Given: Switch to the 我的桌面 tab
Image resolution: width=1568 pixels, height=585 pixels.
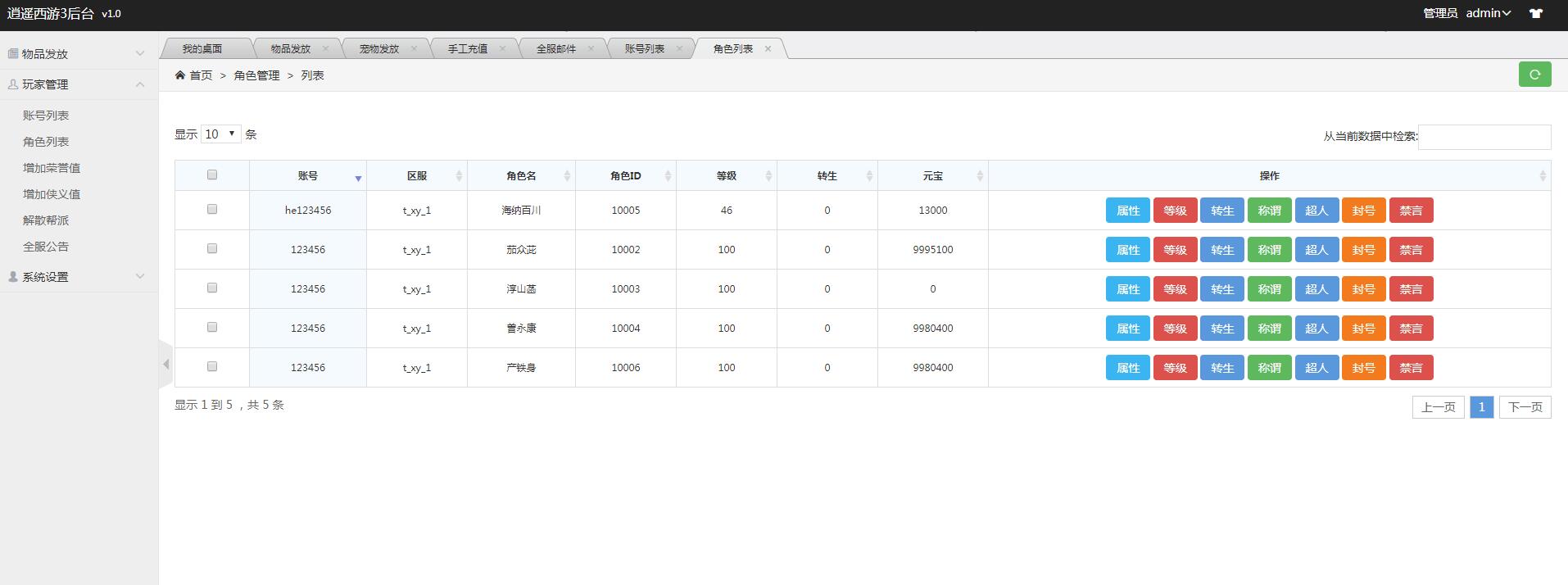Looking at the screenshot, I should click(202, 49).
